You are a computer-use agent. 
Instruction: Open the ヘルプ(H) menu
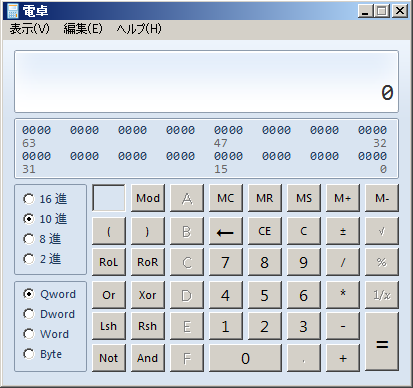point(139,29)
